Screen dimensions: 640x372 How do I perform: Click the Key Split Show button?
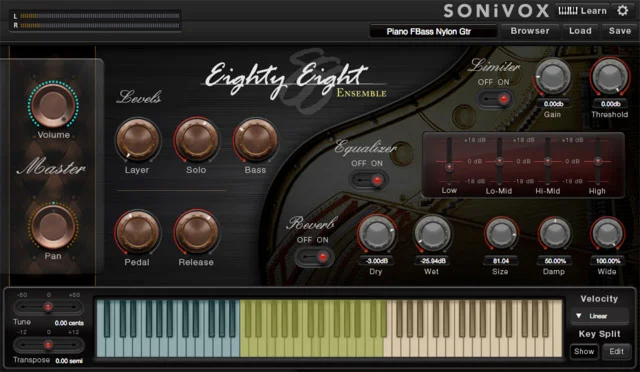click(x=584, y=352)
